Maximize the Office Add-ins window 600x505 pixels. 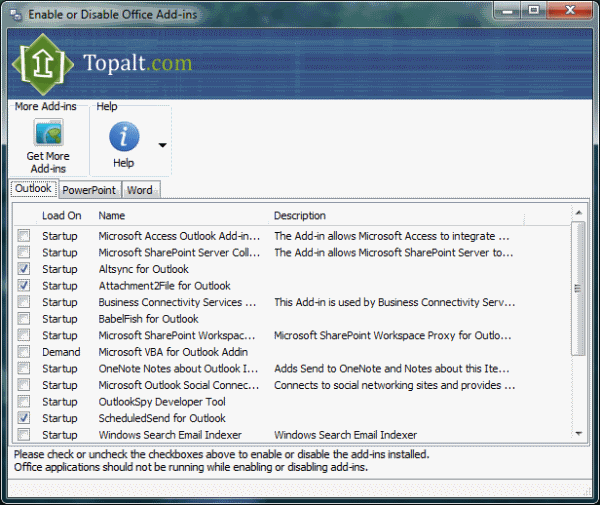(534, 10)
